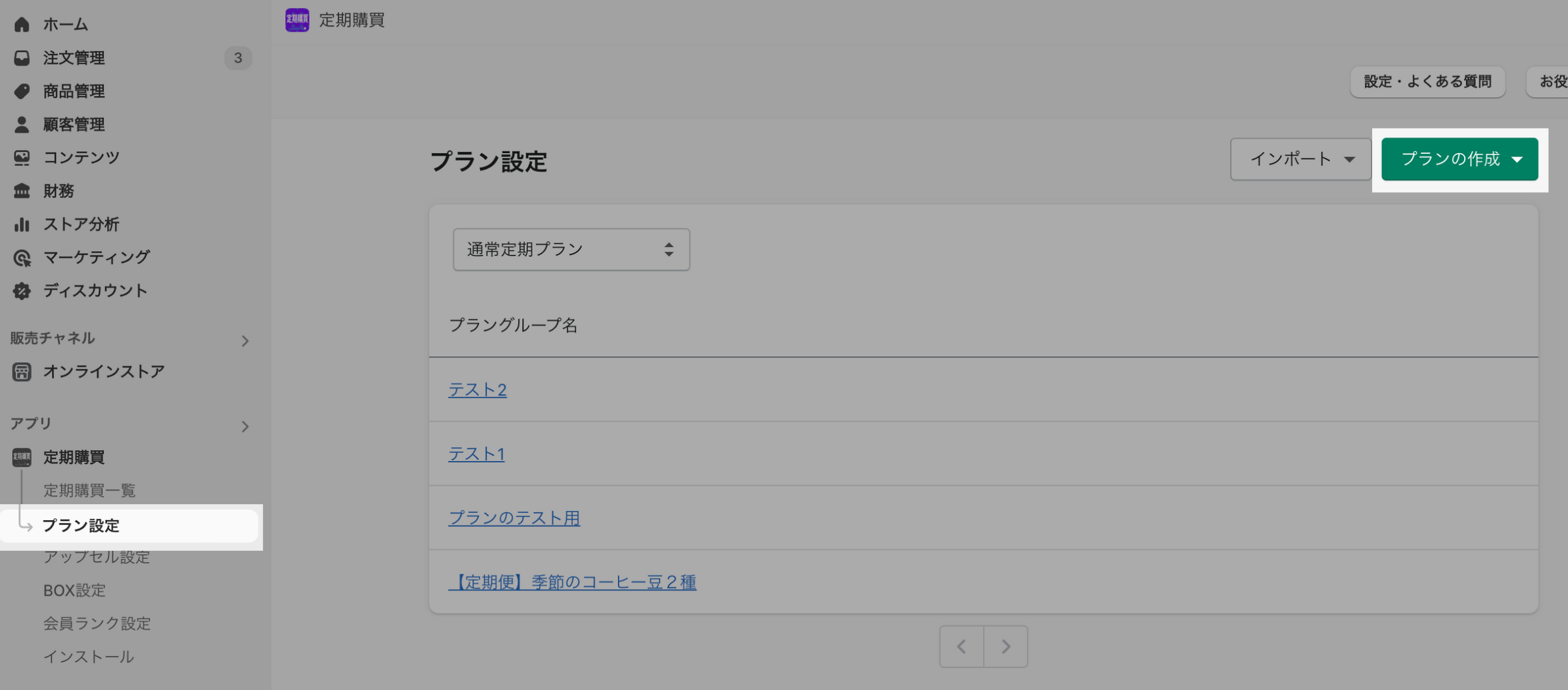The height and width of the screenshot is (690, 1568).
Task: Open the テスト2 plan group link
Action: point(478,390)
